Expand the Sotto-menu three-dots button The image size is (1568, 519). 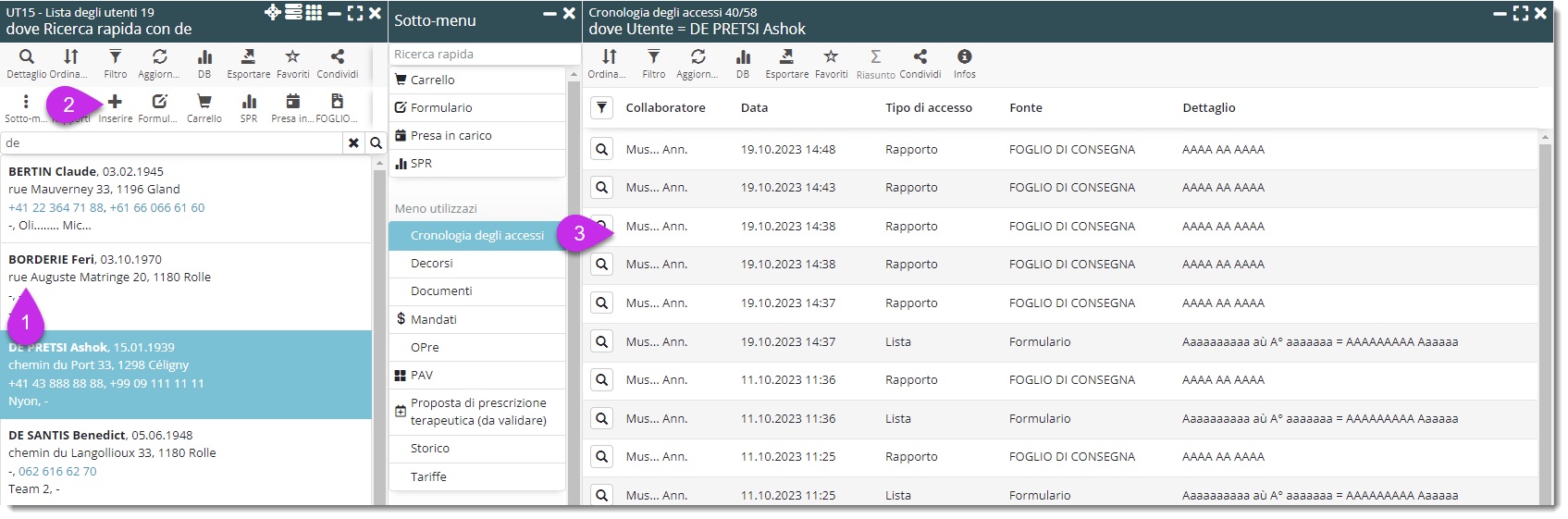[26, 103]
